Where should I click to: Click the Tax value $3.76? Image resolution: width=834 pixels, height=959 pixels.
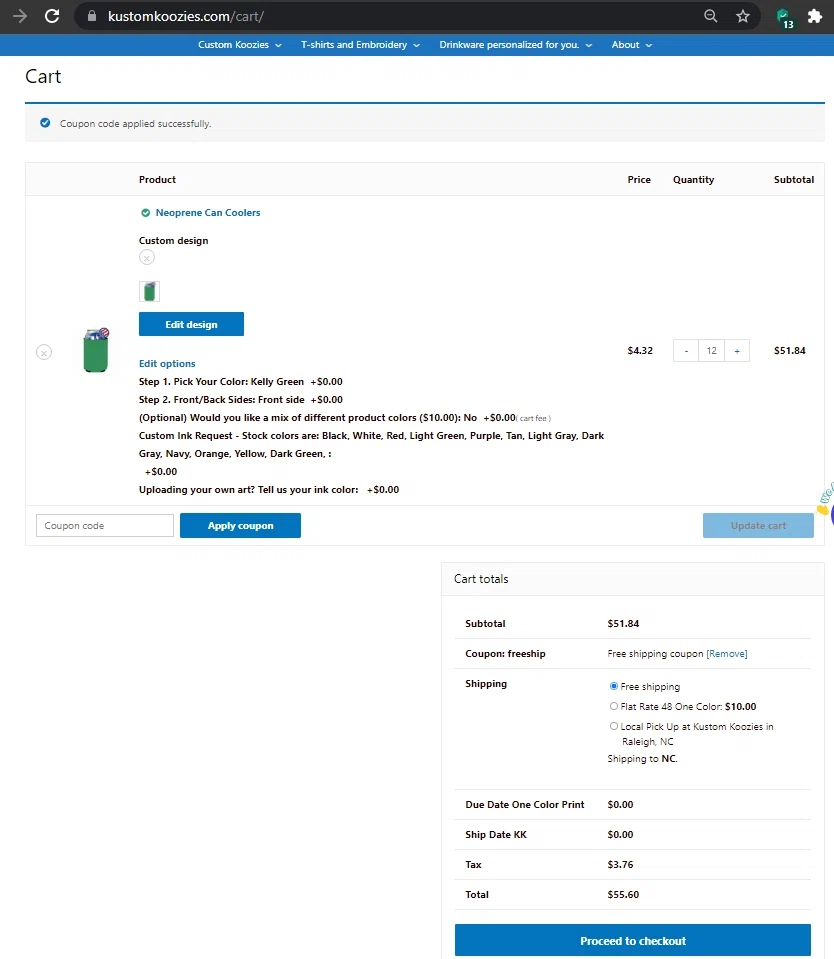click(x=620, y=864)
